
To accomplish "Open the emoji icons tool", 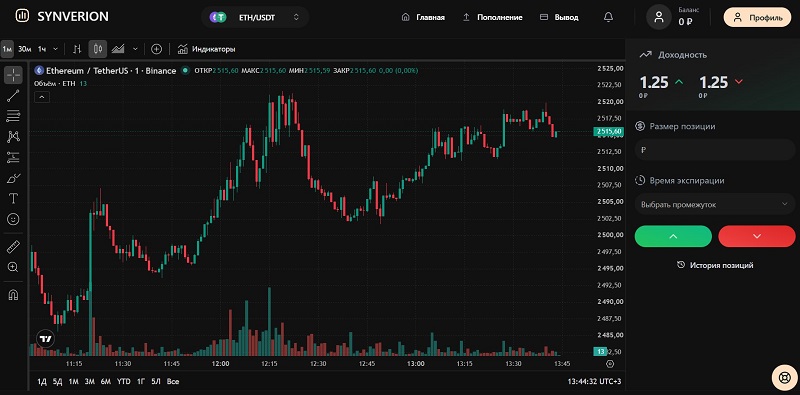I will coord(14,219).
